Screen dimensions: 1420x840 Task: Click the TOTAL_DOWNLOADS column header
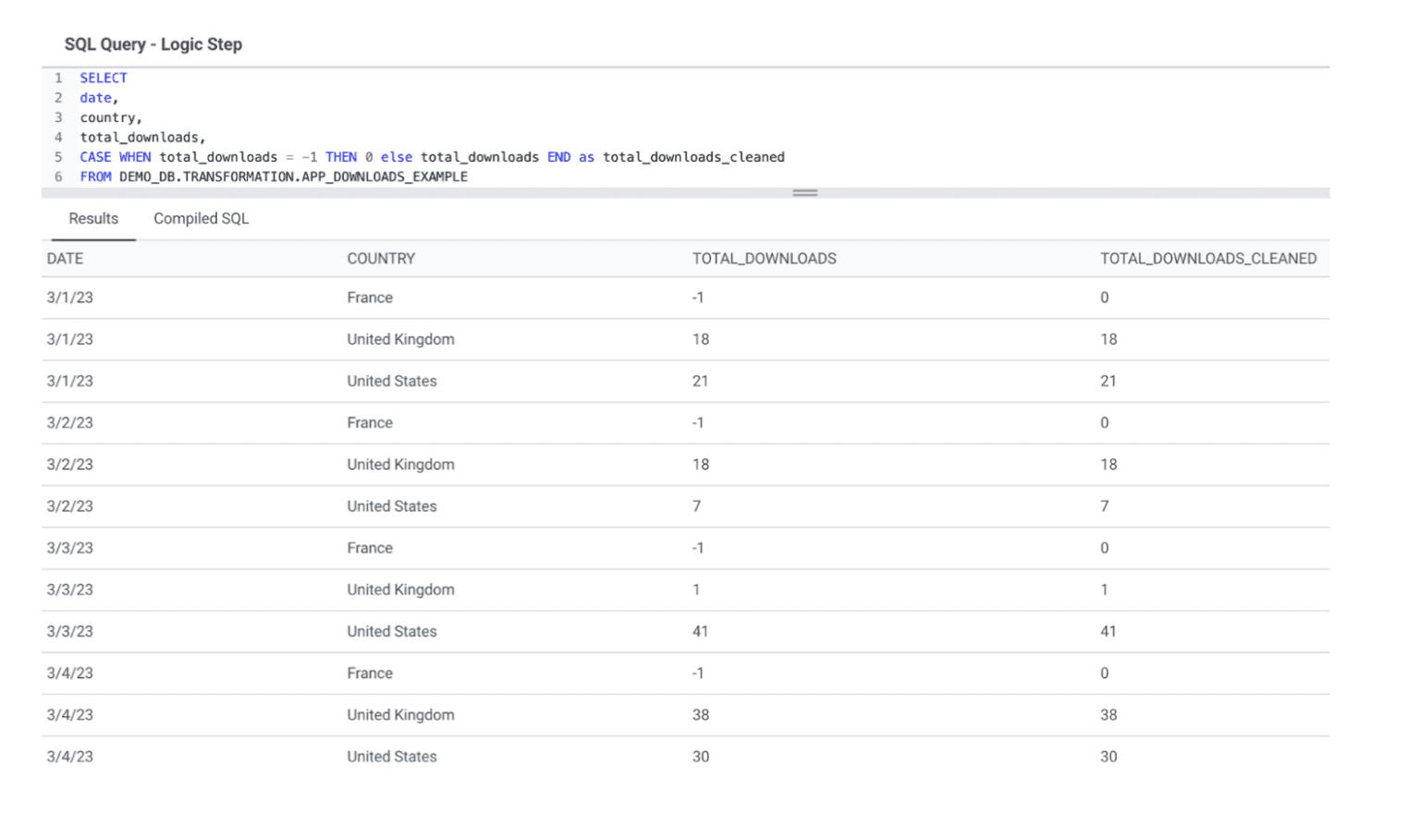(x=764, y=259)
